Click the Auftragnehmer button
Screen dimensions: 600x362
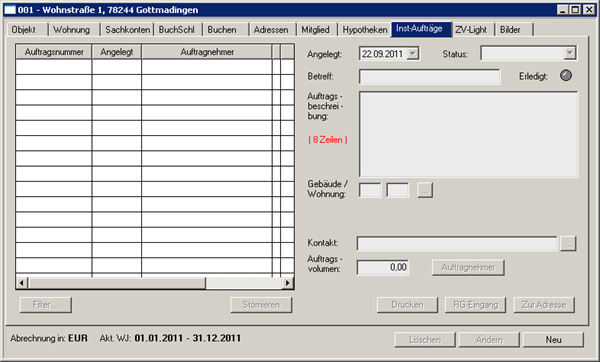coord(468,267)
